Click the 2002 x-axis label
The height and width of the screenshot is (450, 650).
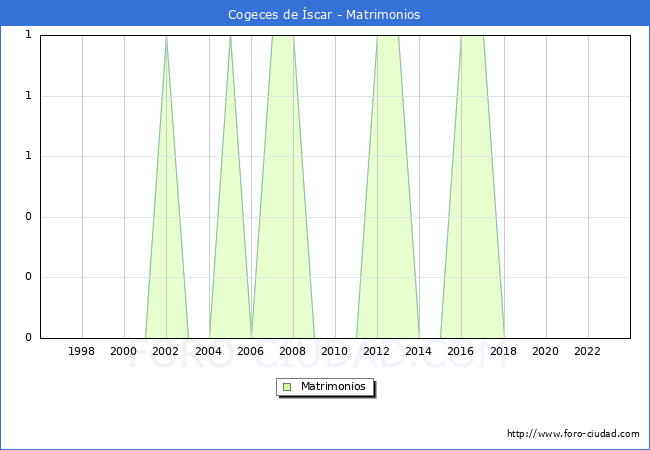pos(165,351)
